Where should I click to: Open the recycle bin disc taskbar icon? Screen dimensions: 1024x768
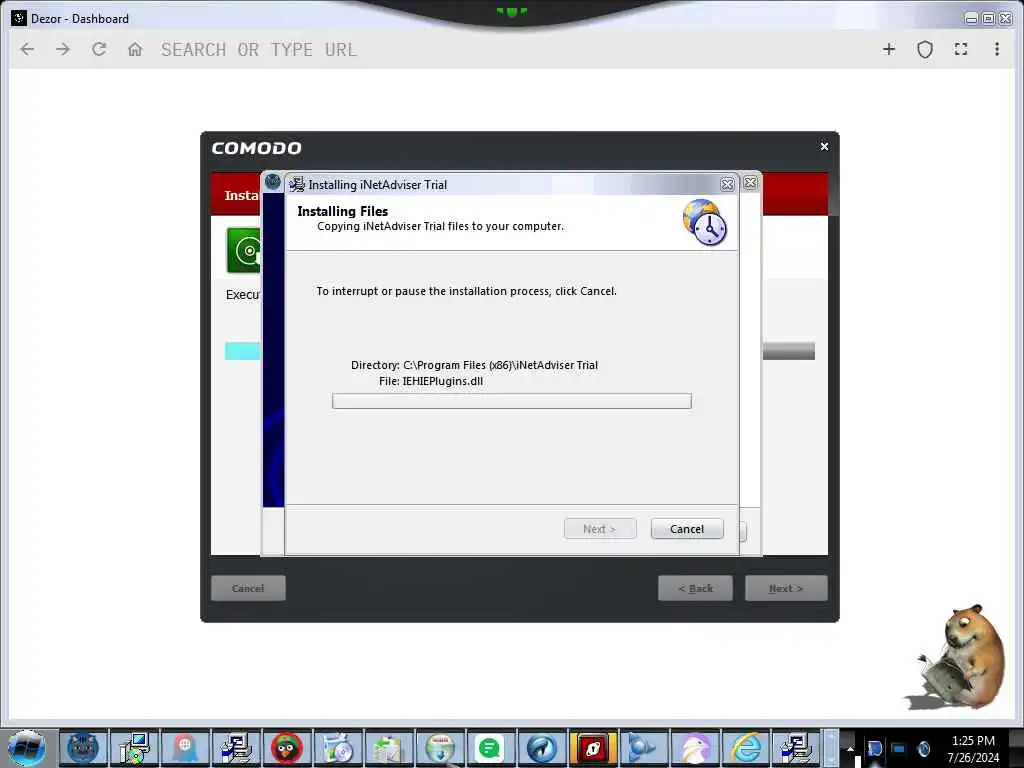(338, 748)
